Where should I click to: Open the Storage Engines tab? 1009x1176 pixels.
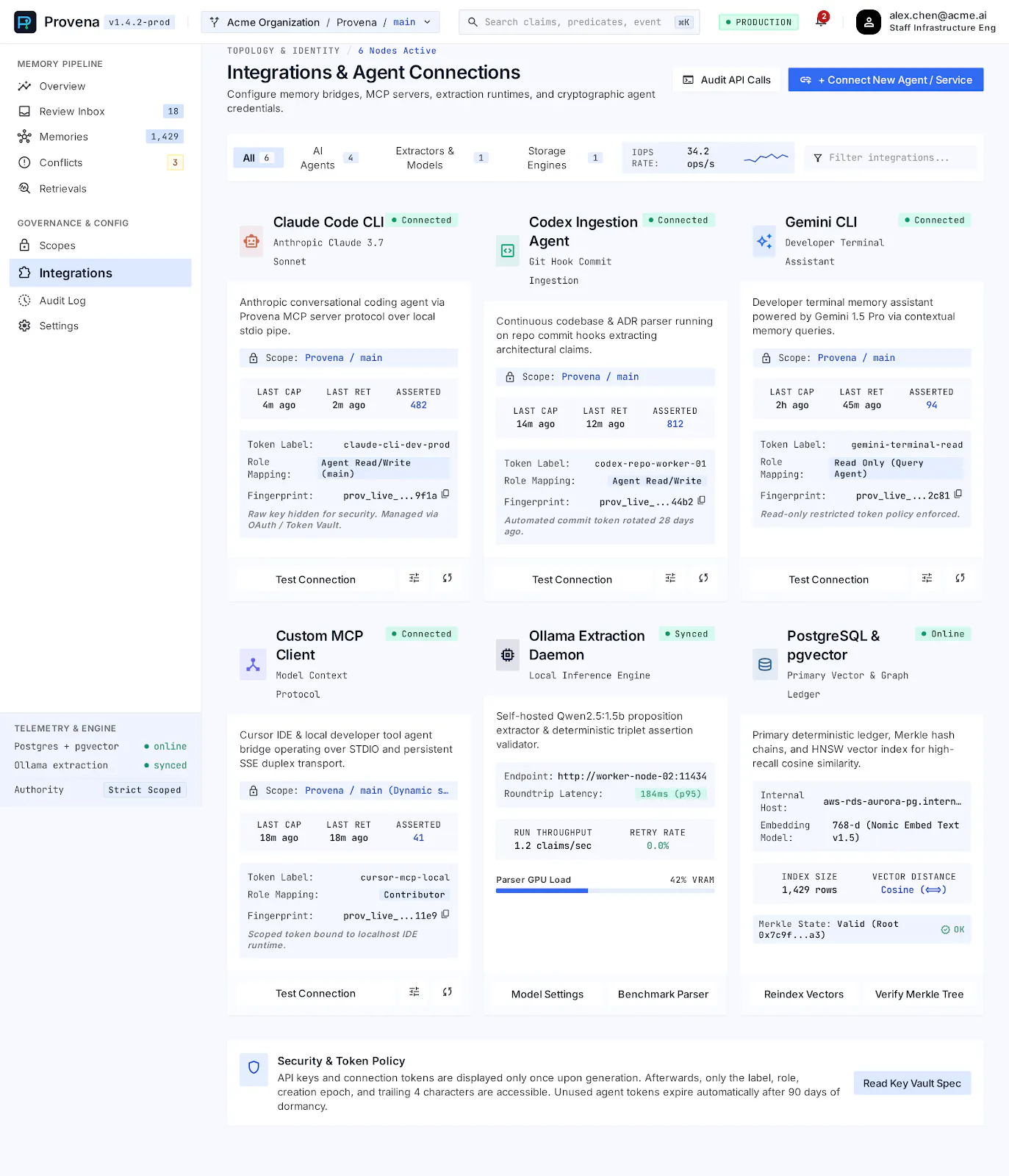(x=564, y=158)
